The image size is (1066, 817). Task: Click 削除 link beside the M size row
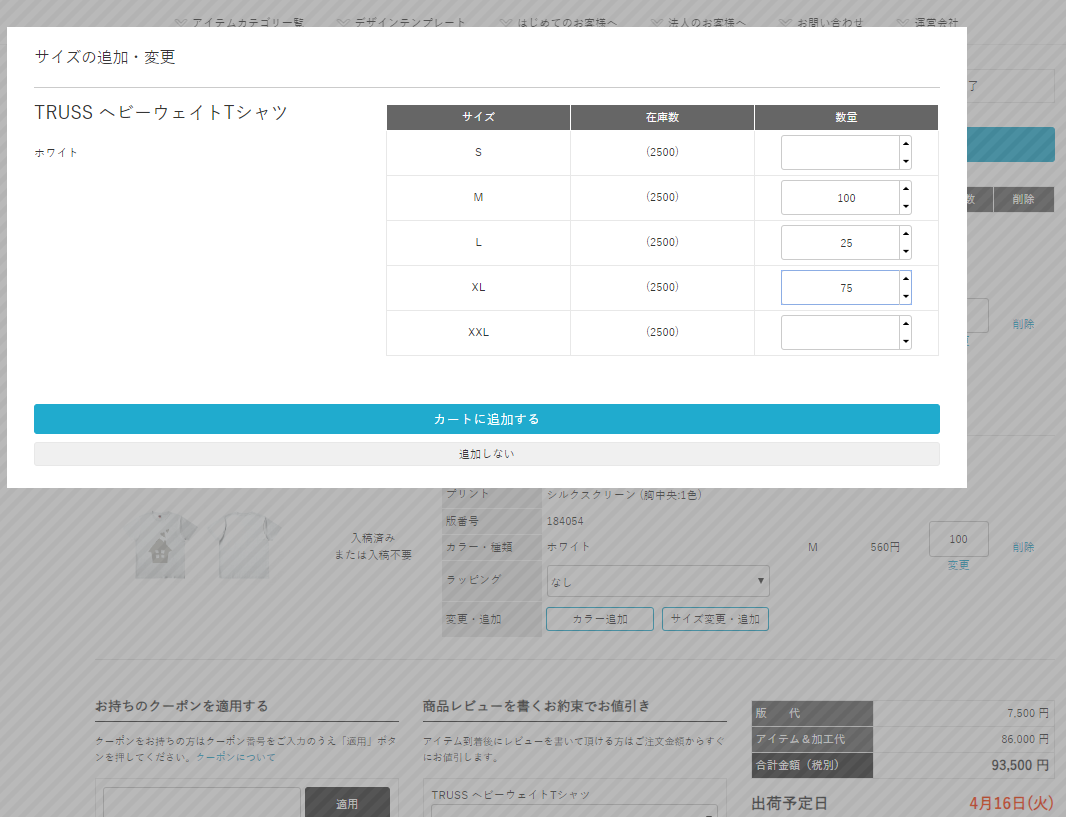pos(1023,547)
